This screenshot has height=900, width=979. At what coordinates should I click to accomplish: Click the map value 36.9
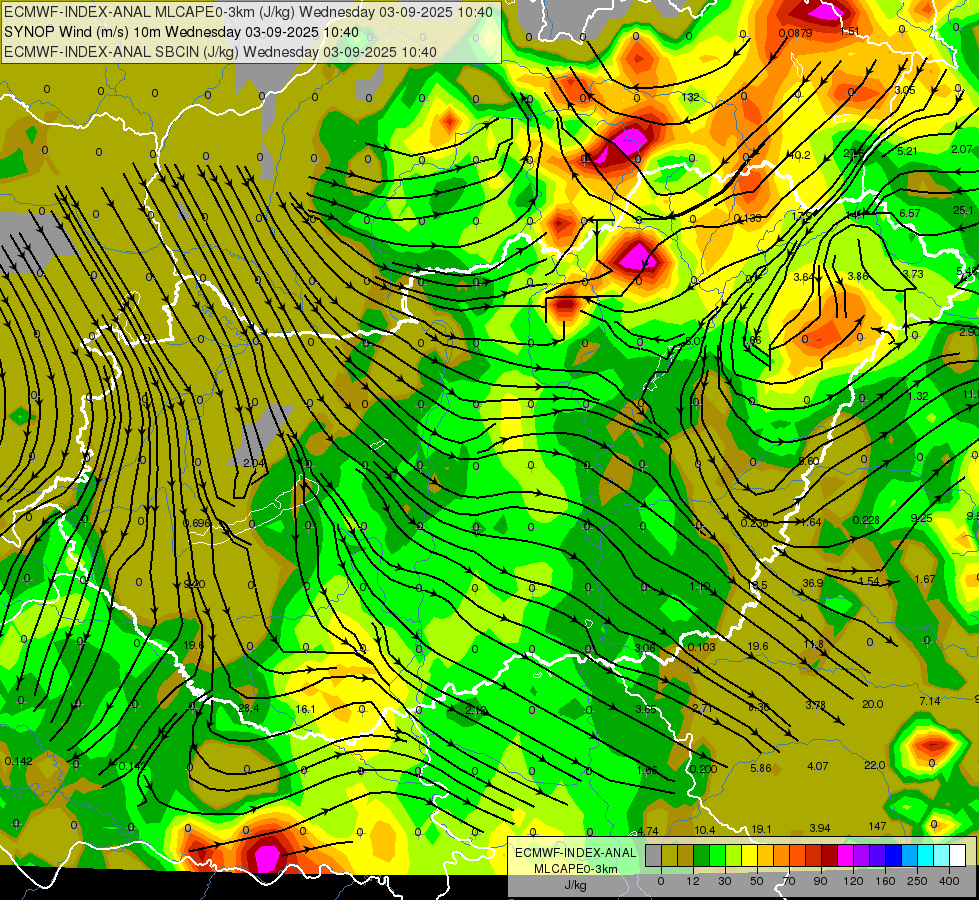(813, 583)
